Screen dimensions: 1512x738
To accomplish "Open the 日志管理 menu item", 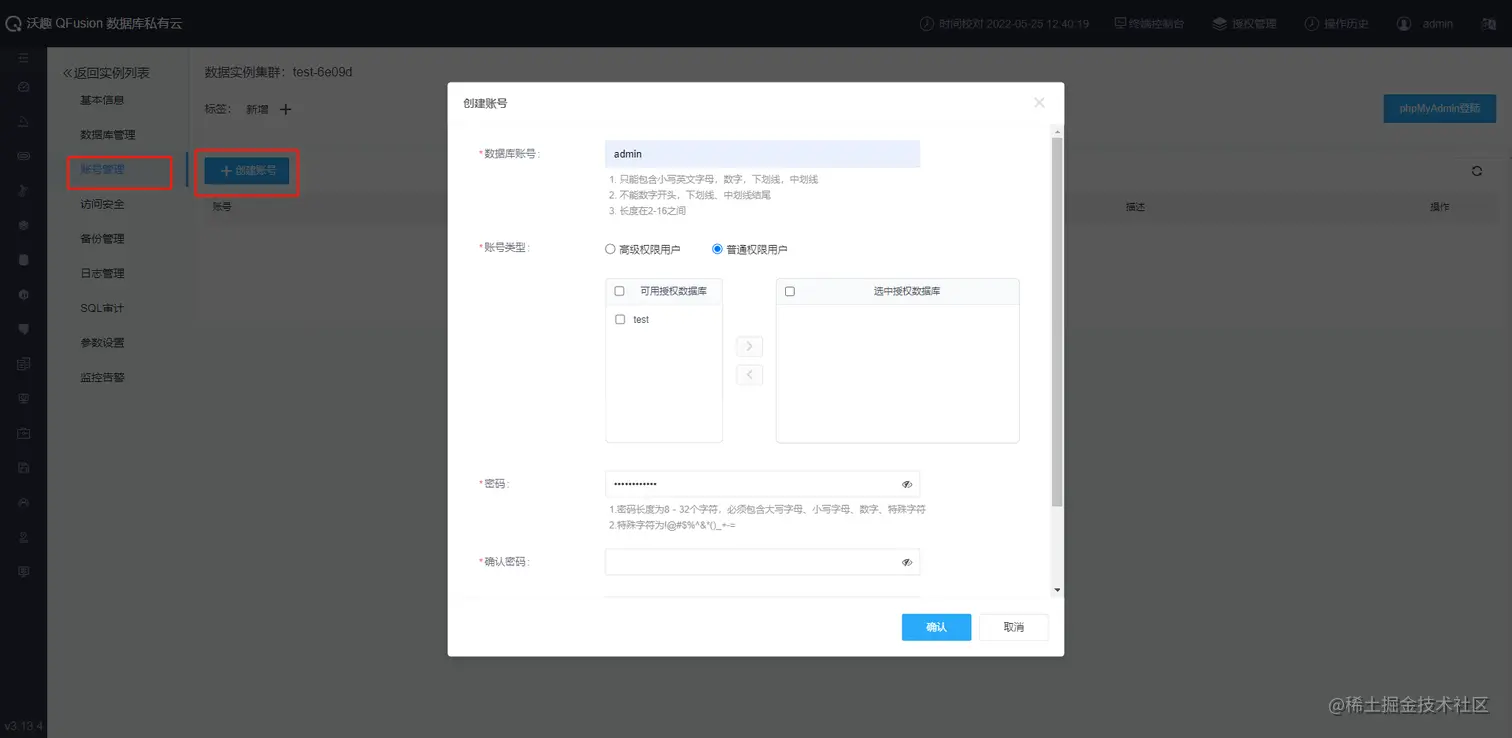I will (102, 273).
